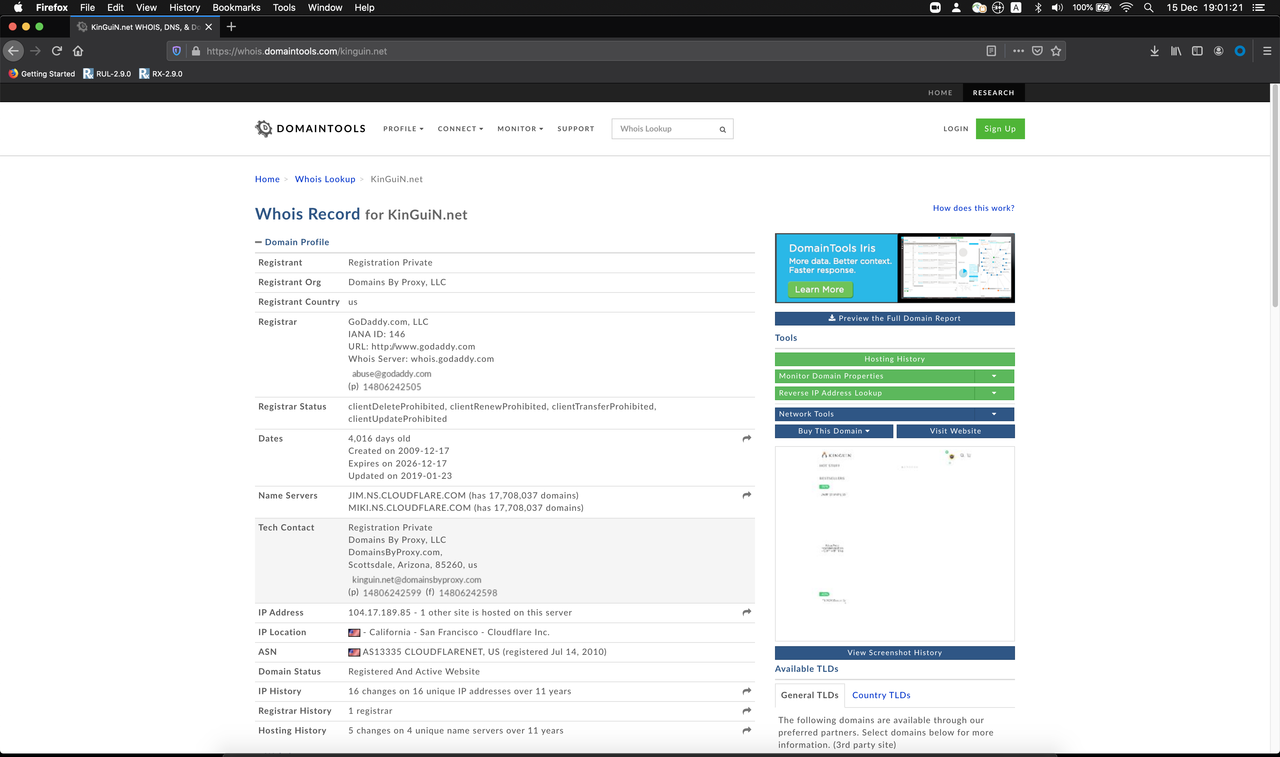Select the General TLDs tab
The height and width of the screenshot is (757, 1280).
point(810,695)
